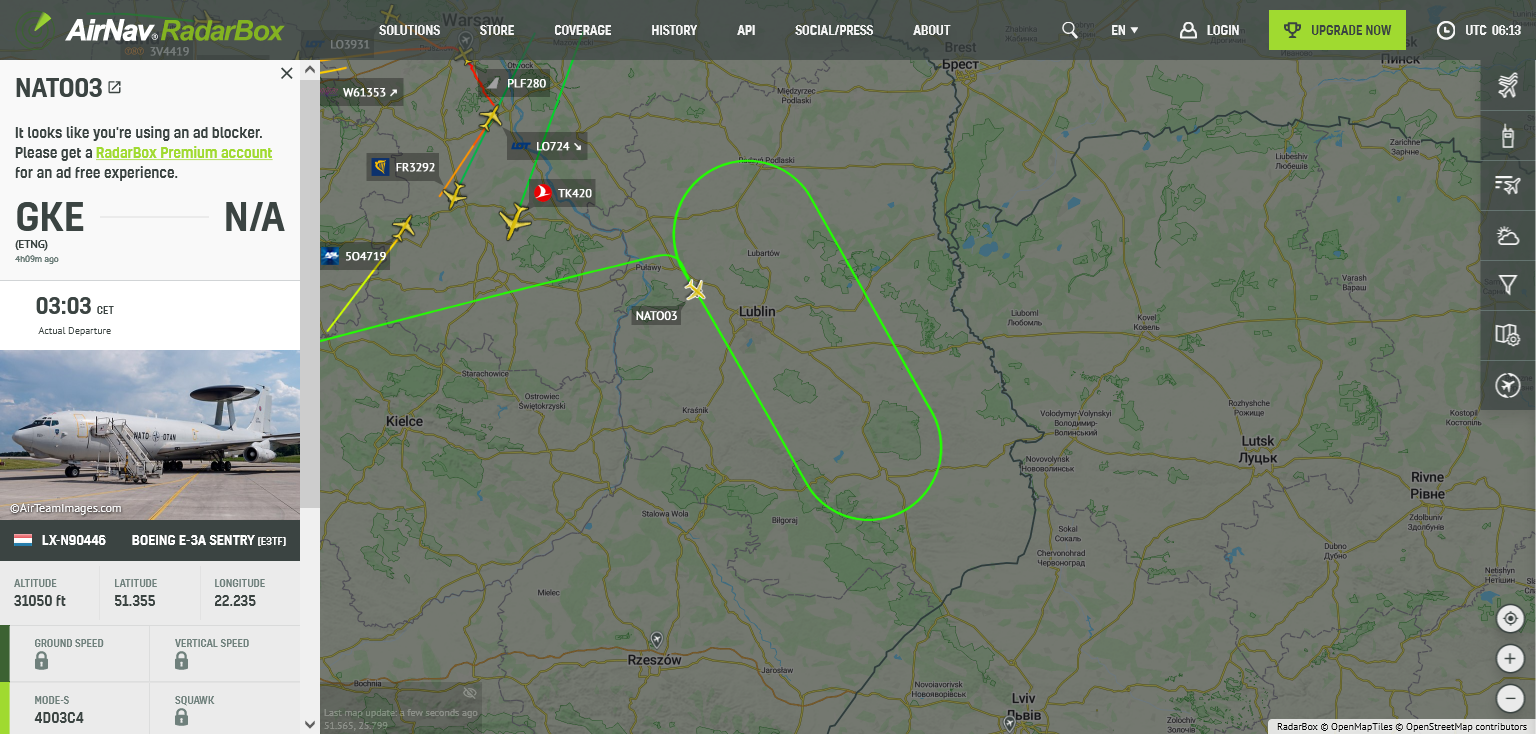Zoom out with the minus button
Screen dimensions: 1536x734
tap(1510, 698)
